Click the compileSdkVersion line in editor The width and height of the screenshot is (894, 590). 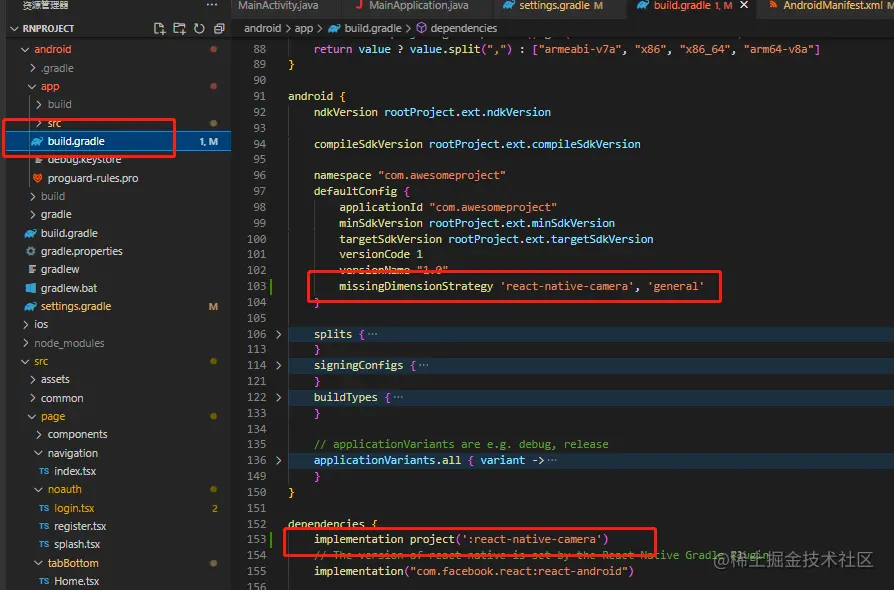click(477, 144)
